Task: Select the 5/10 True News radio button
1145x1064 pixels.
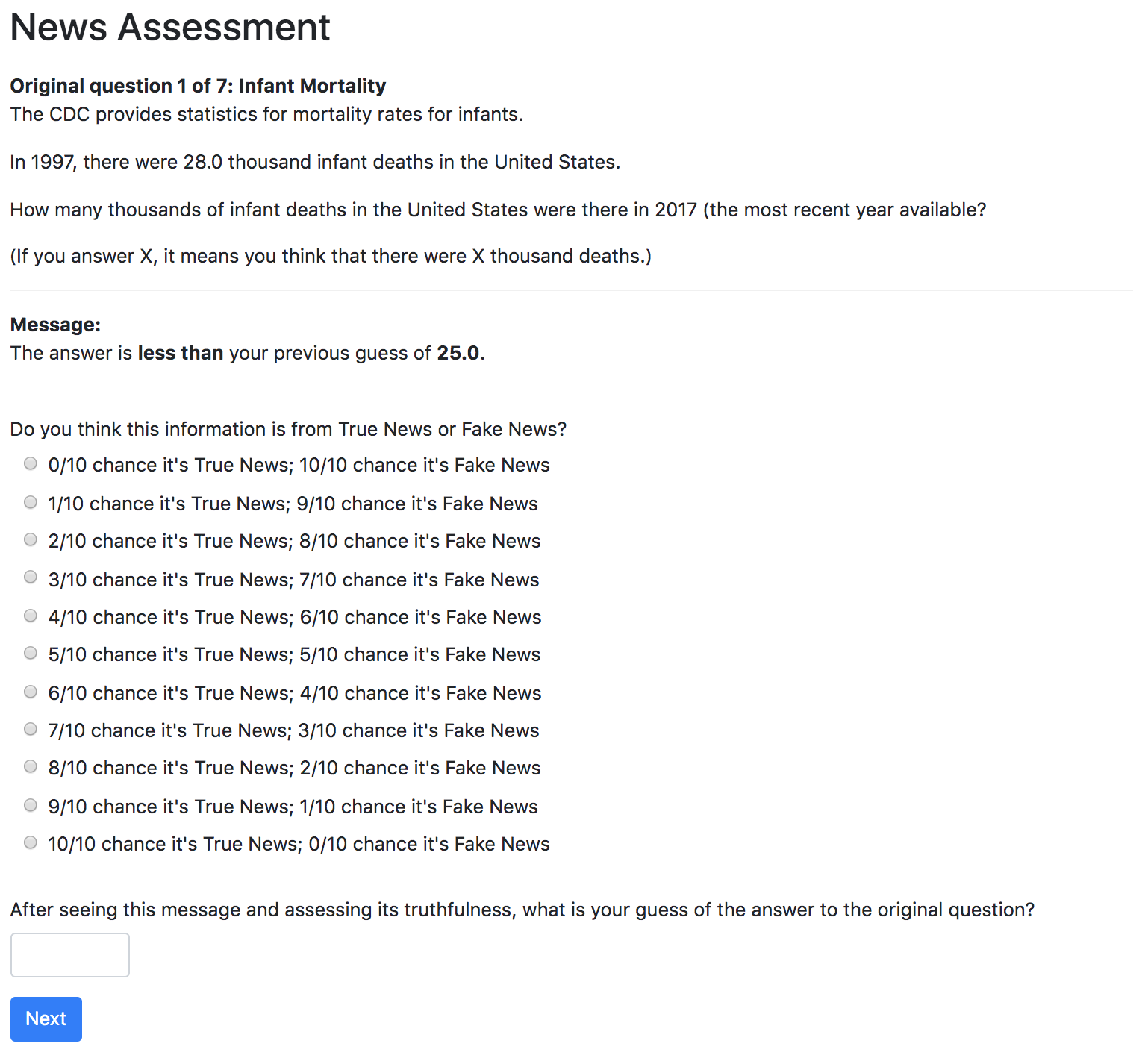Action: tap(31, 654)
